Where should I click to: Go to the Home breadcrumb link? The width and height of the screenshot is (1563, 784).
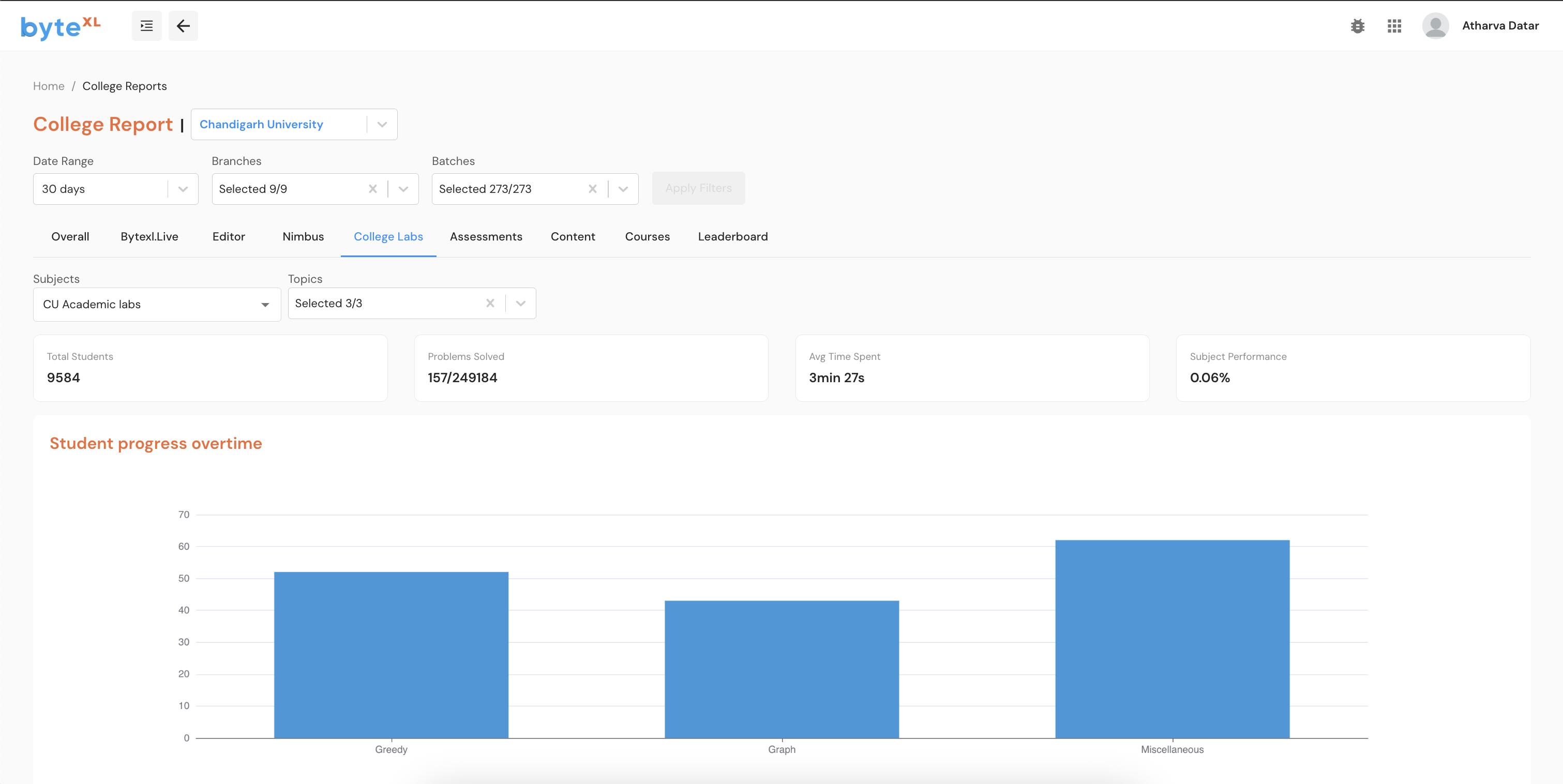(49, 86)
